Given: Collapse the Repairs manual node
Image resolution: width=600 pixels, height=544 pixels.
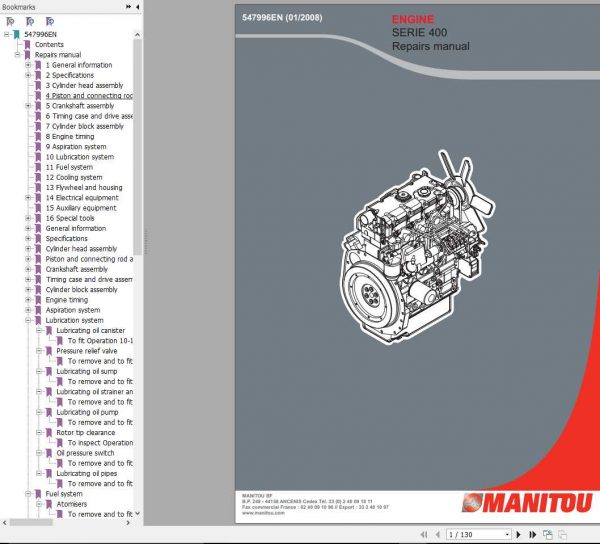Looking at the screenshot, I should click(17, 55).
